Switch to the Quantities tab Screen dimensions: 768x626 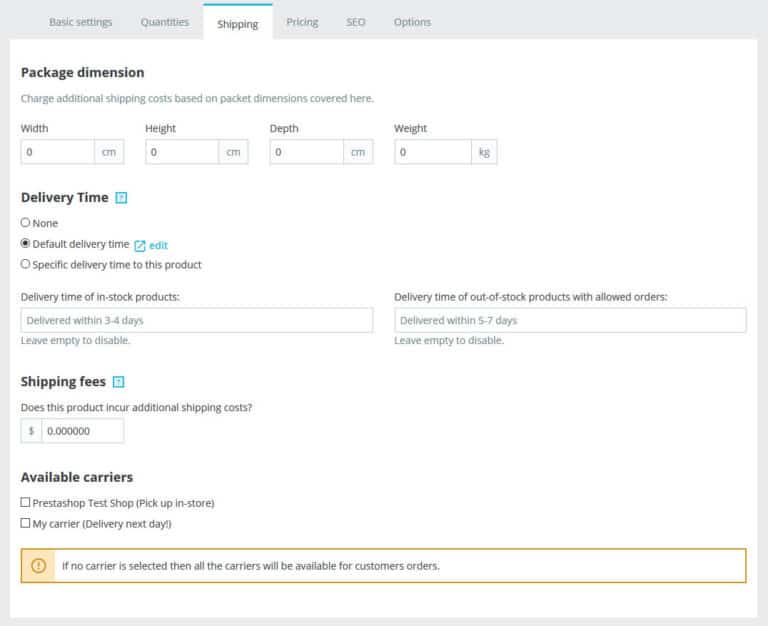[x=164, y=22]
